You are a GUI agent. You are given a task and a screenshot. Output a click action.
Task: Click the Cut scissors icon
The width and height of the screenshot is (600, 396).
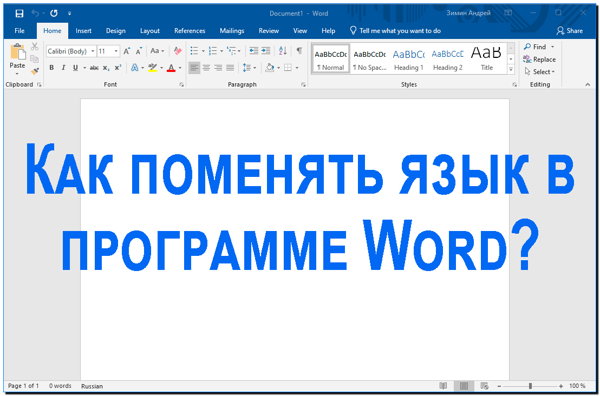(x=35, y=47)
